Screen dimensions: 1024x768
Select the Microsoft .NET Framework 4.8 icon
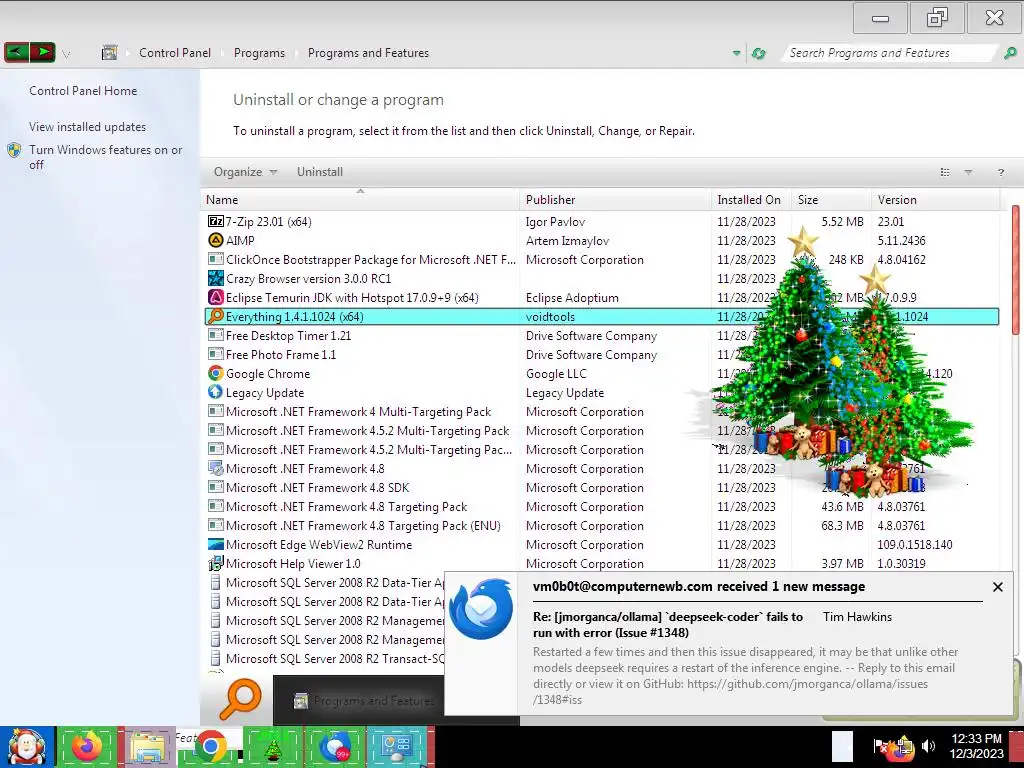pos(216,468)
